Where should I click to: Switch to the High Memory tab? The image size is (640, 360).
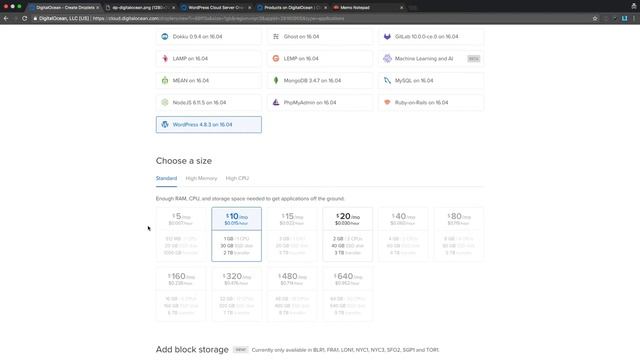click(201, 178)
